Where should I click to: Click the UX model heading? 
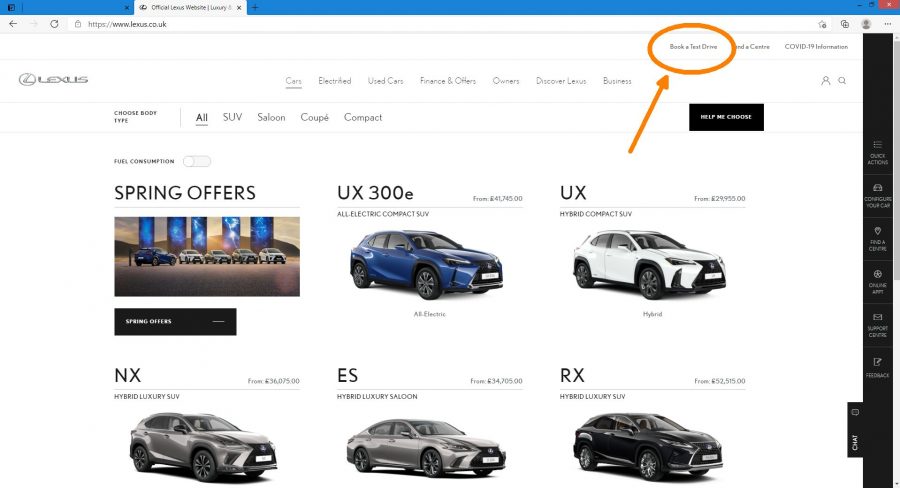[x=573, y=193]
